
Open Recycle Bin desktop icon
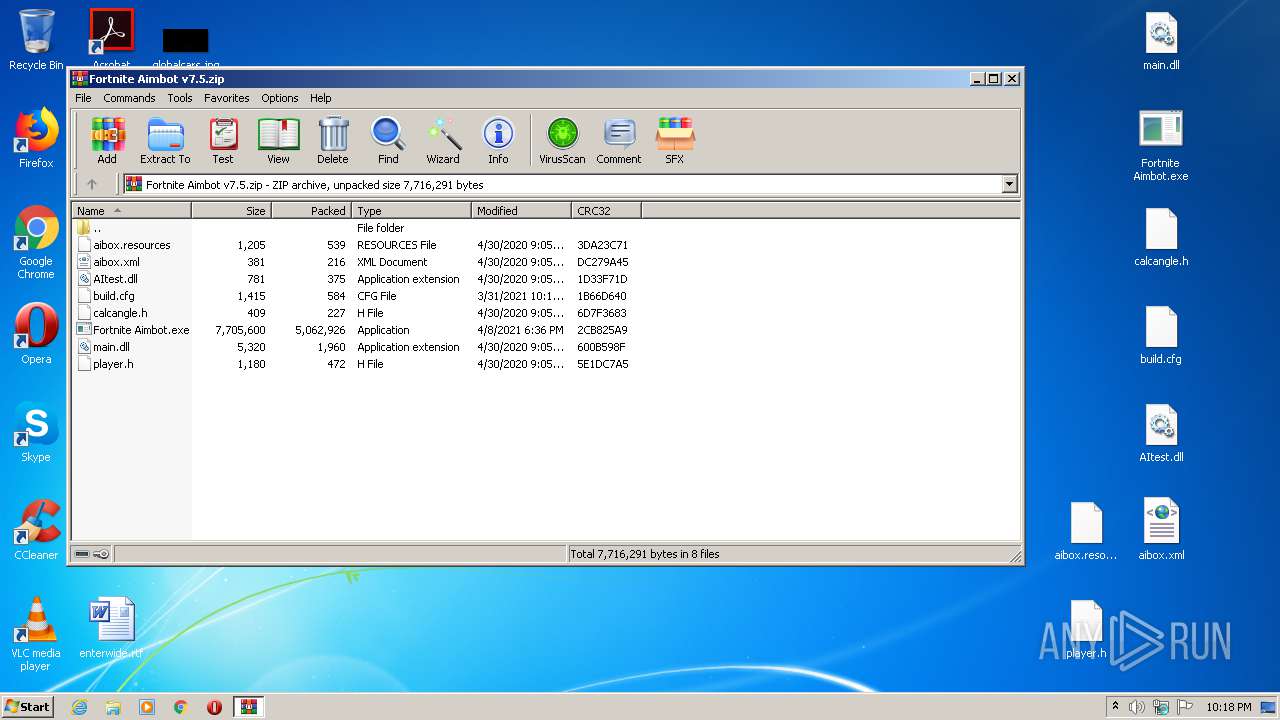tap(36, 40)
